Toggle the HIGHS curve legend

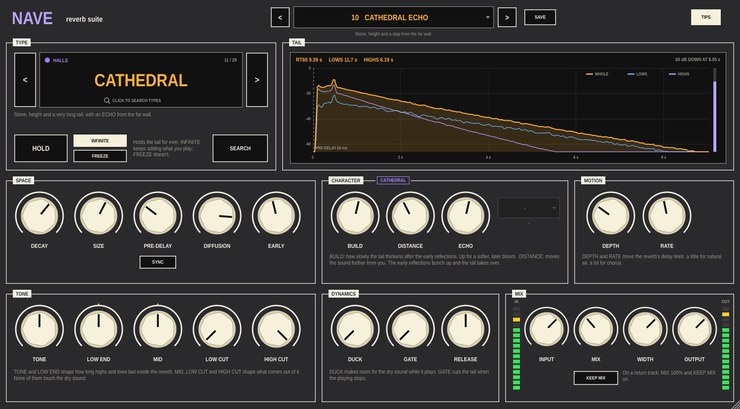(679, 74)
